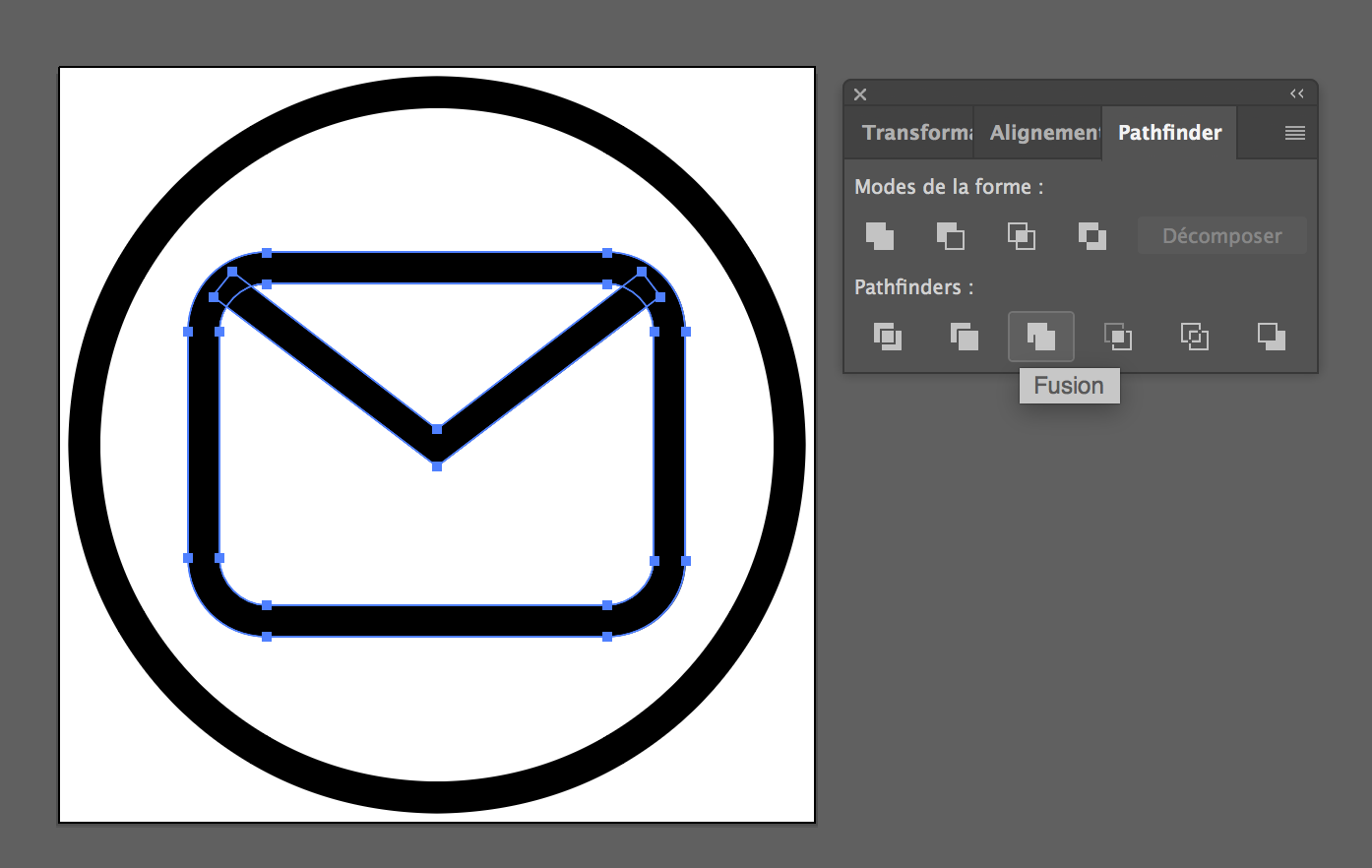Select the Pathfinder tab
The image size is (1372, 868).
pos(1169,133)
